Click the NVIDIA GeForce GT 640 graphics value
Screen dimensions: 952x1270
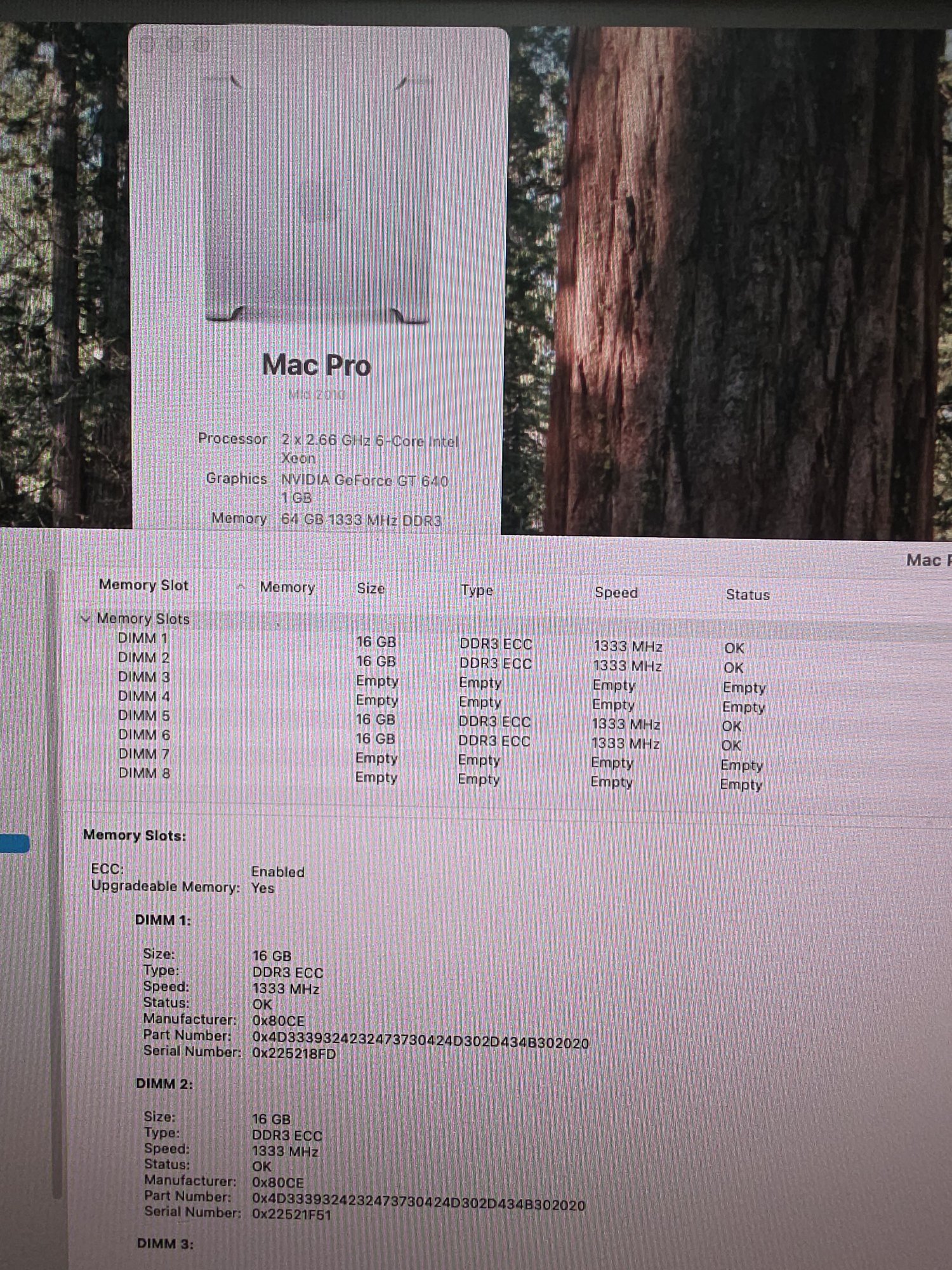(364, 488)
